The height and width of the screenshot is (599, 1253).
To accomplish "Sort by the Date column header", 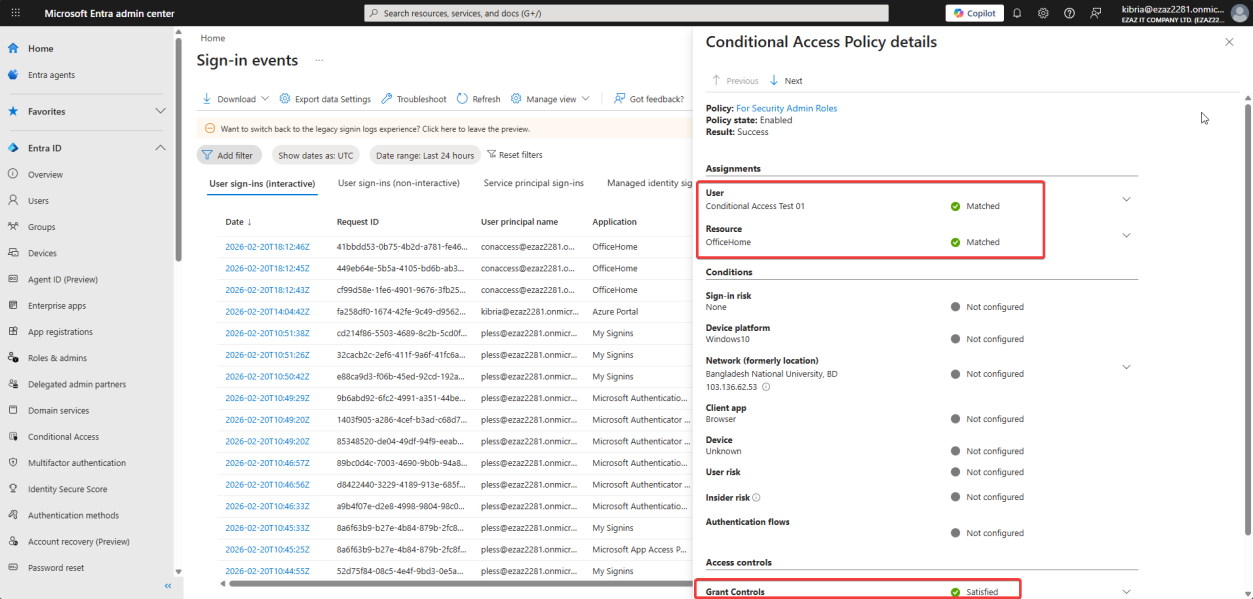I will 239,222.
